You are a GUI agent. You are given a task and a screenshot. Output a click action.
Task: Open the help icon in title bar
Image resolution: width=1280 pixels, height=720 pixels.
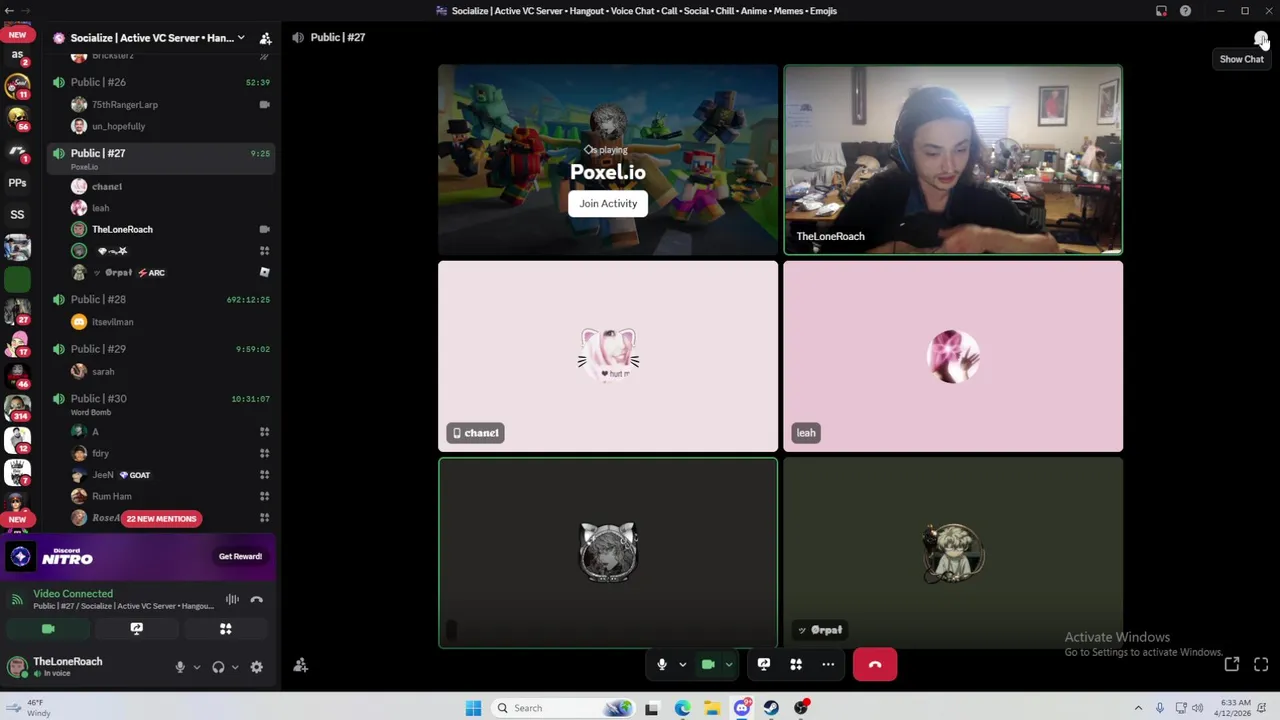pyautogui.click(x=1185, y=11)
